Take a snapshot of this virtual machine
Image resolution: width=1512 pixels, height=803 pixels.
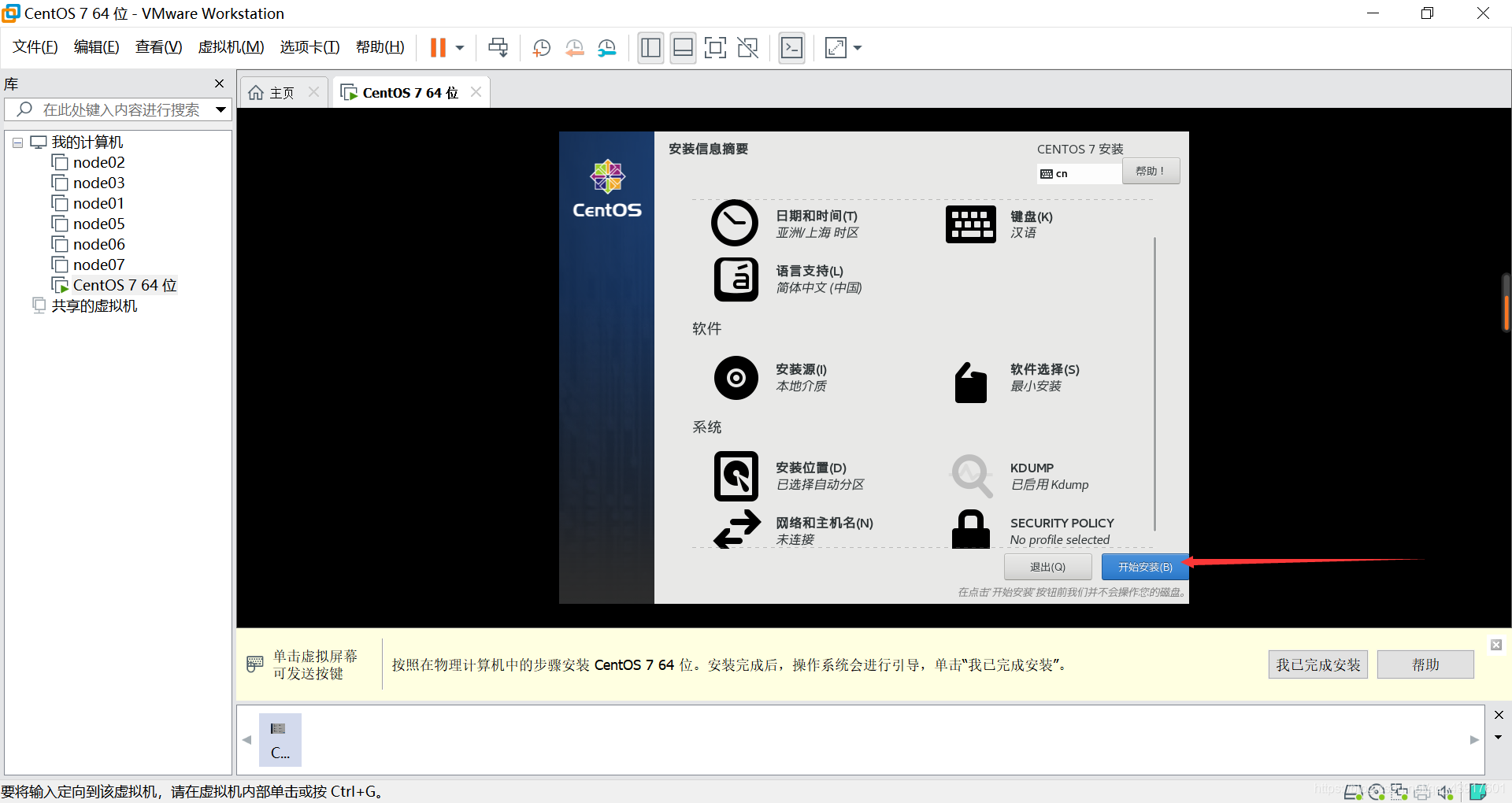click(541, 48)
